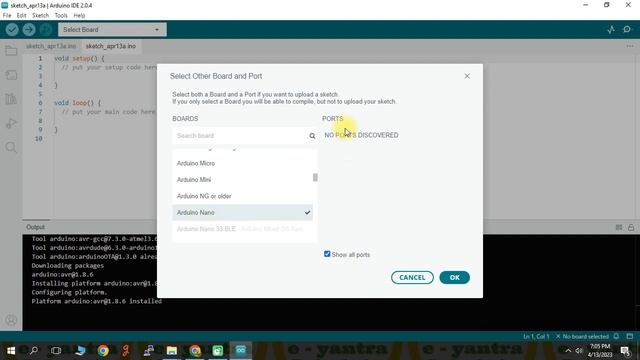Open the Boards Manager sidebar icon
640x360 pixels.
11,75
